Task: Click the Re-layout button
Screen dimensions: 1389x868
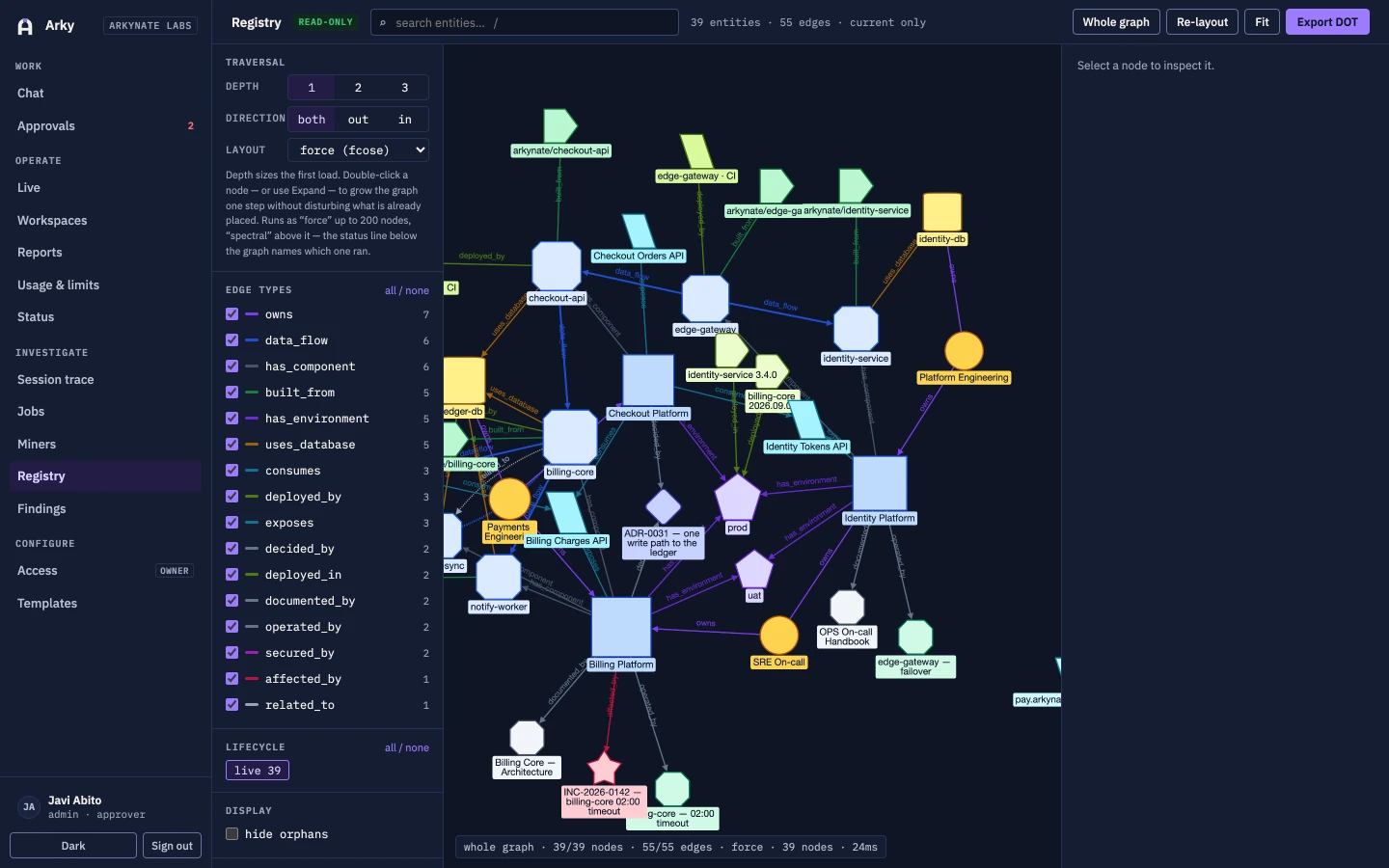Action: click(1203, 22)
